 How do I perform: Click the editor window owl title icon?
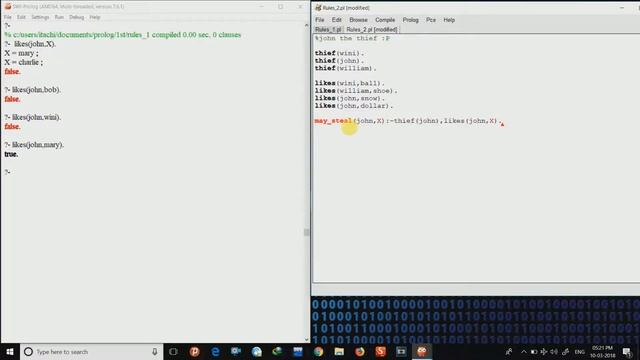coord(318,8)
